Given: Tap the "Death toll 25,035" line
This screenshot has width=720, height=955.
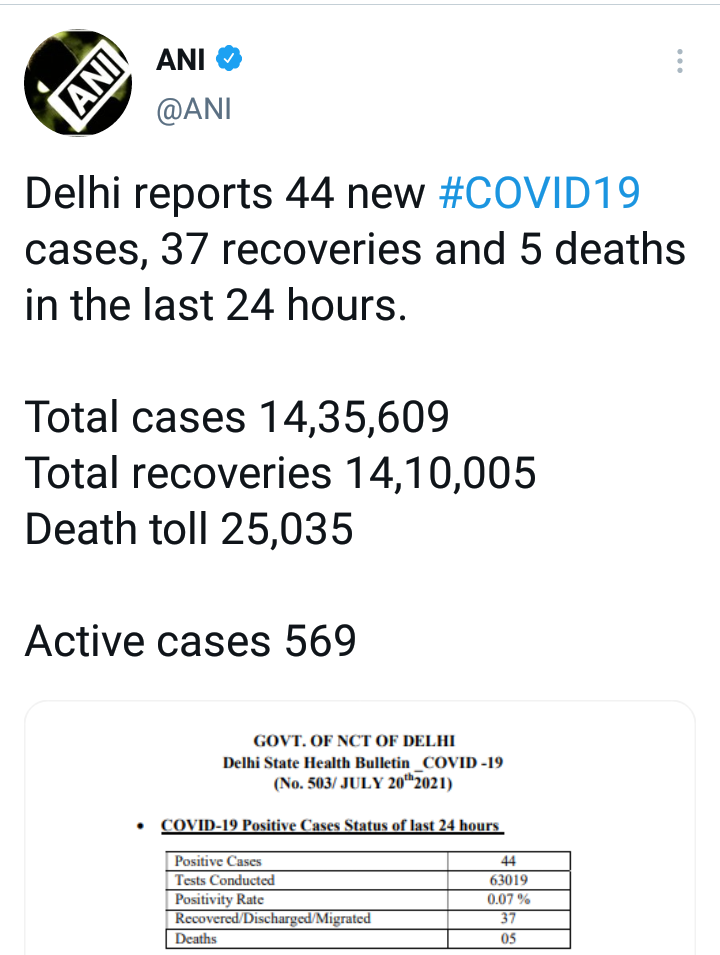Looking at the screenshot, I should (x=189, y=528).
